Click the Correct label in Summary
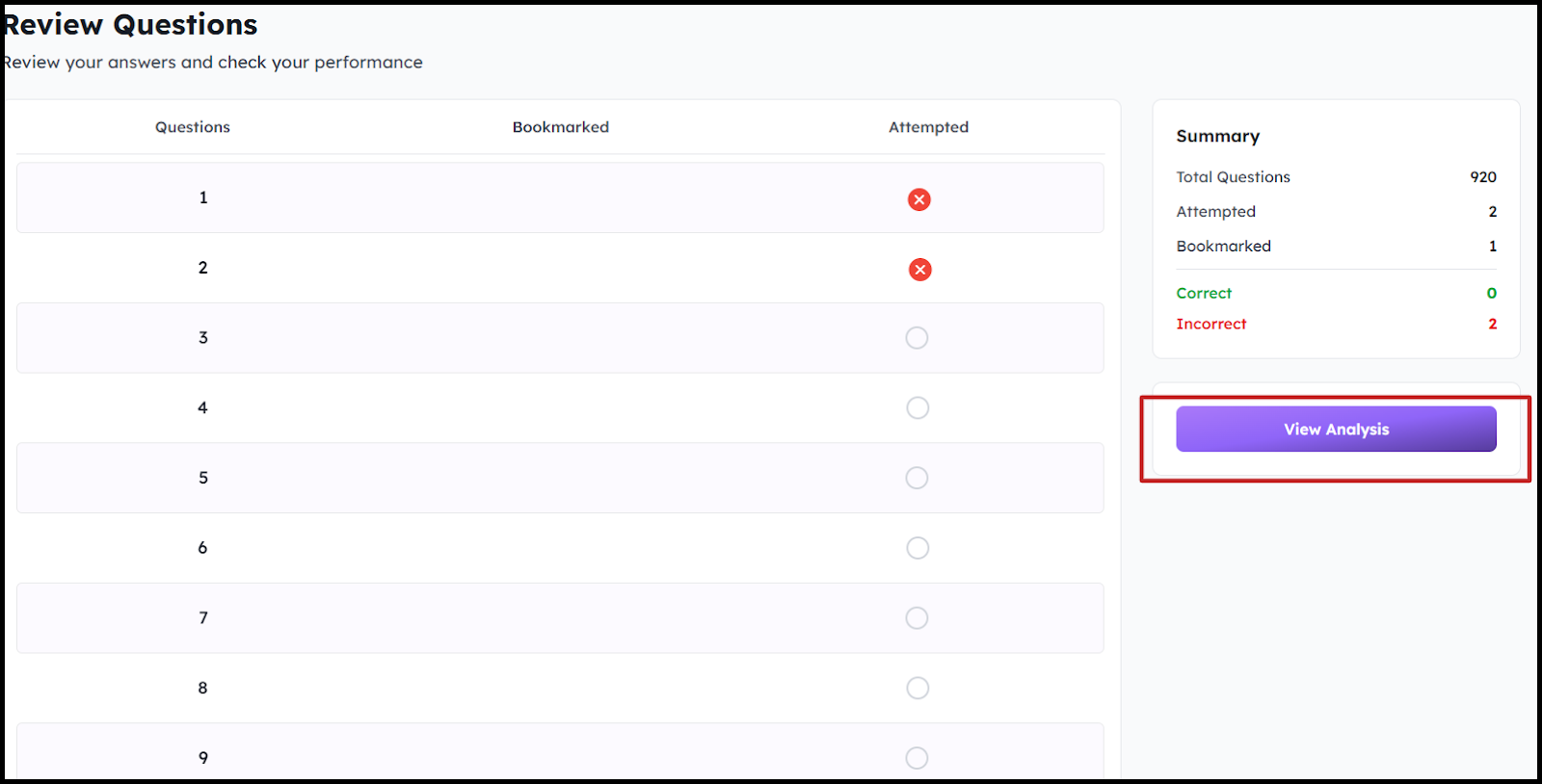The height and width of the screenshot is (784, 1542). click(1204, 294)
